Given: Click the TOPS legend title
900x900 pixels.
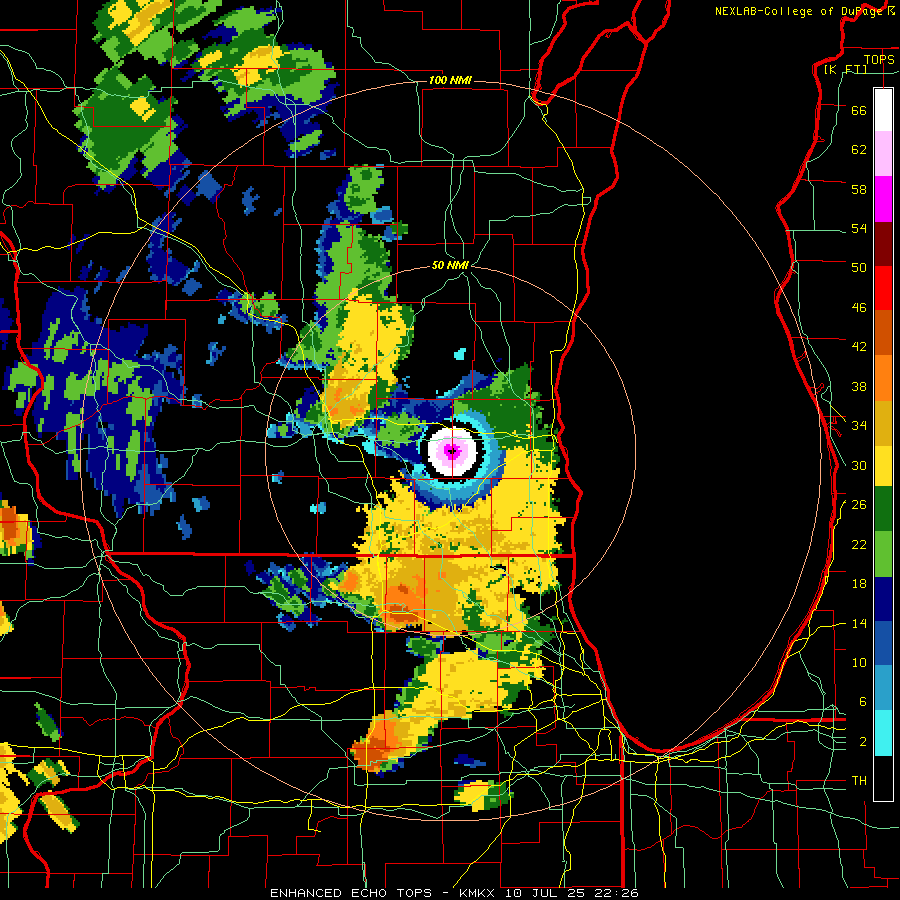Looking at the screenshot, I should click(x=879, y=59).
